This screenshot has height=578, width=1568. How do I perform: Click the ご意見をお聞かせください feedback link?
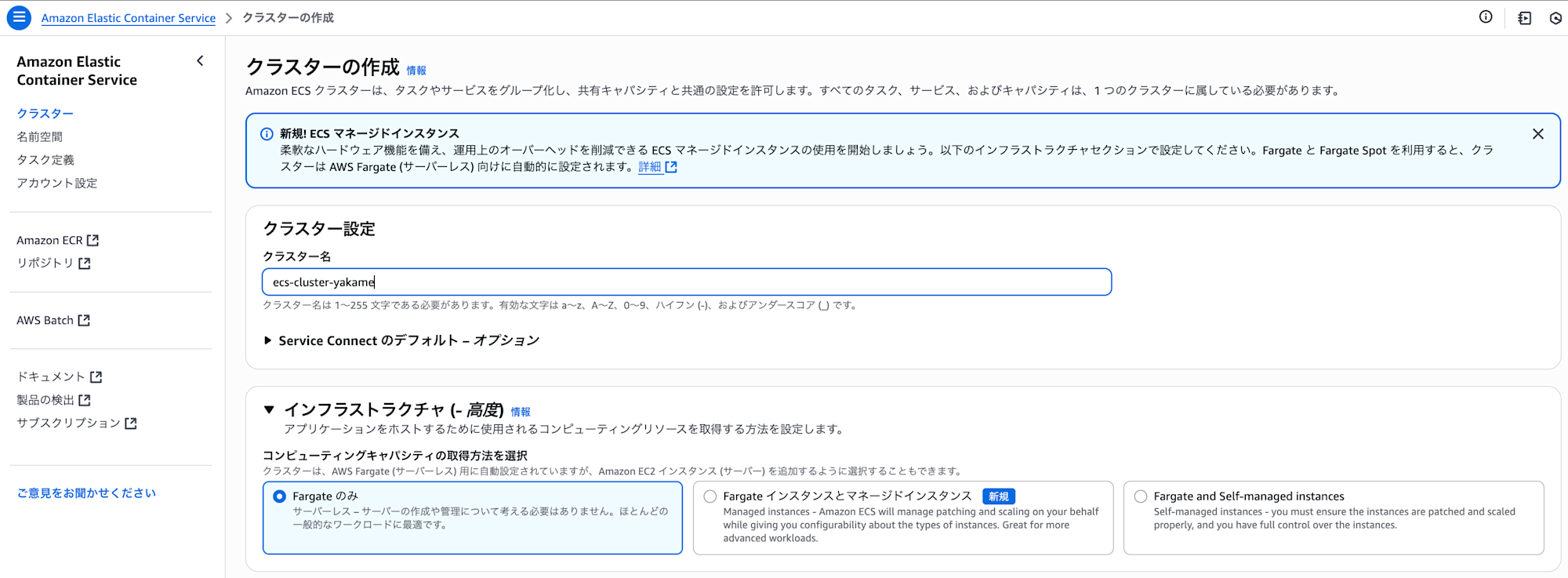86,493
